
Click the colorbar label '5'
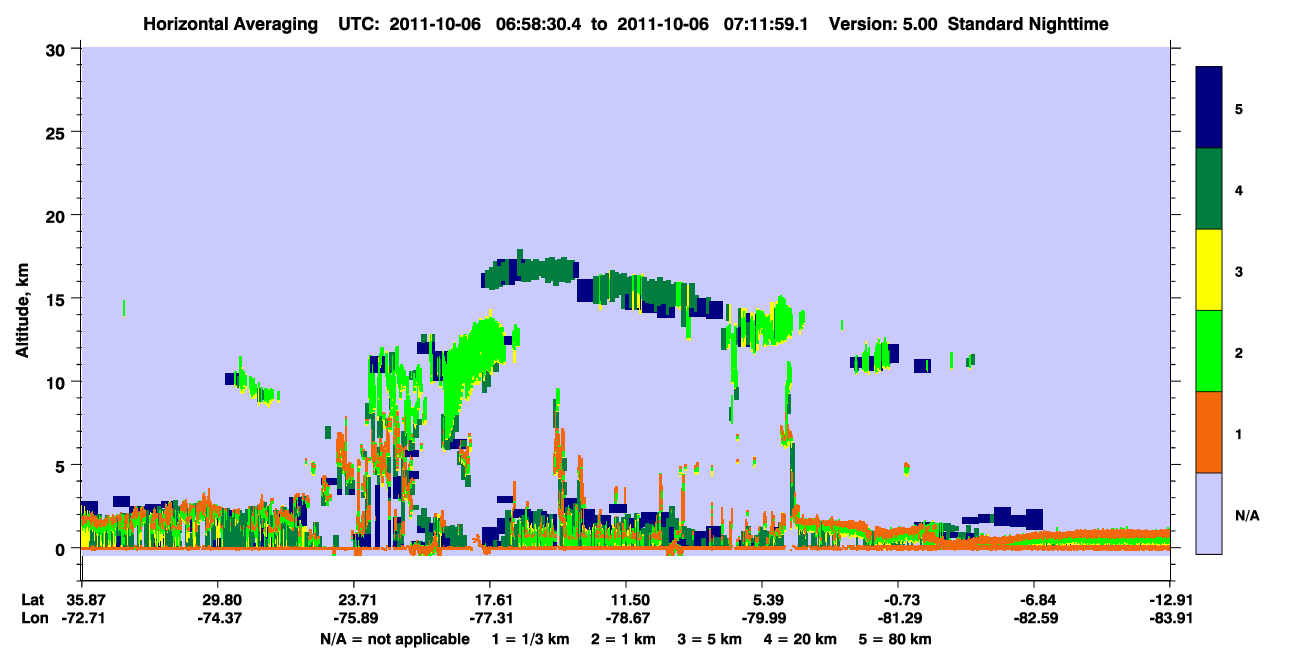coord(1239,108)
